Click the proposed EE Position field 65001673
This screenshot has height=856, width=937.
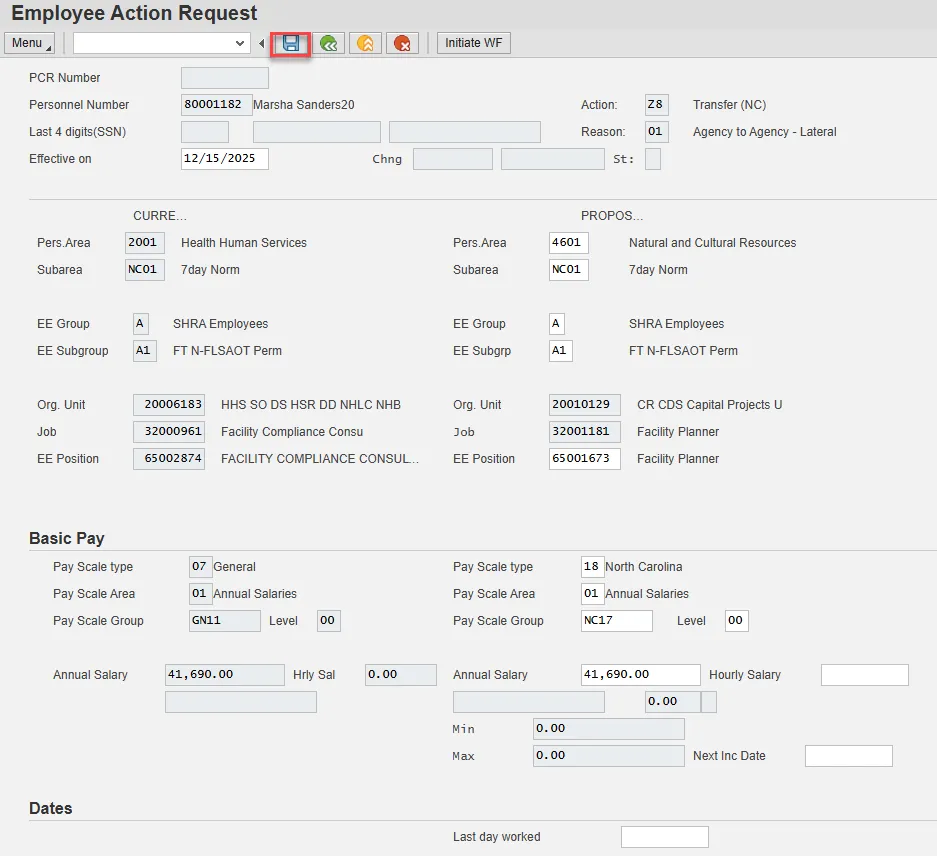coord(584,459)
